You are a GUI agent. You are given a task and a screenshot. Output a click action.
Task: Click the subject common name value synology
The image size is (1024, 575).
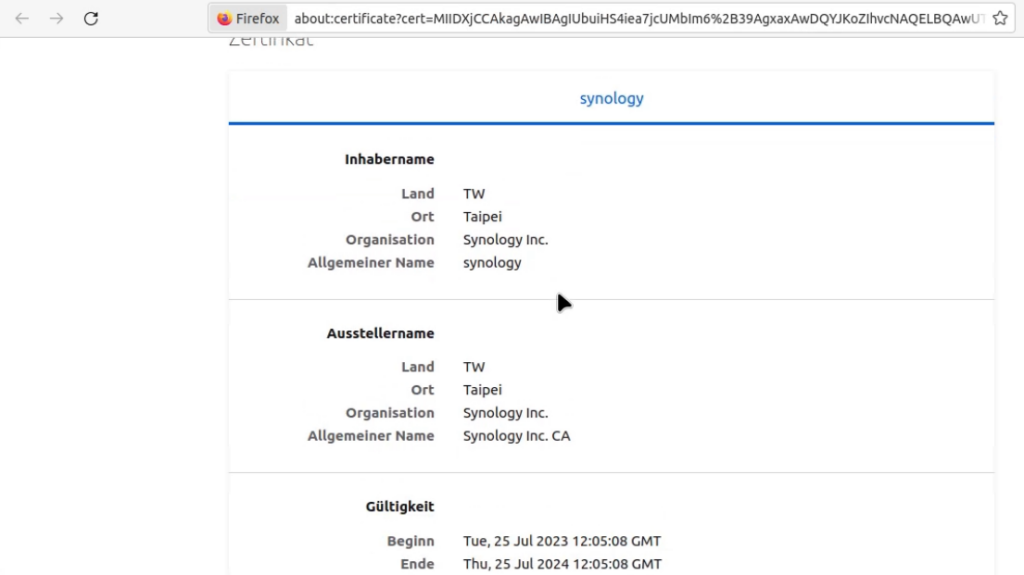[492, 263]
